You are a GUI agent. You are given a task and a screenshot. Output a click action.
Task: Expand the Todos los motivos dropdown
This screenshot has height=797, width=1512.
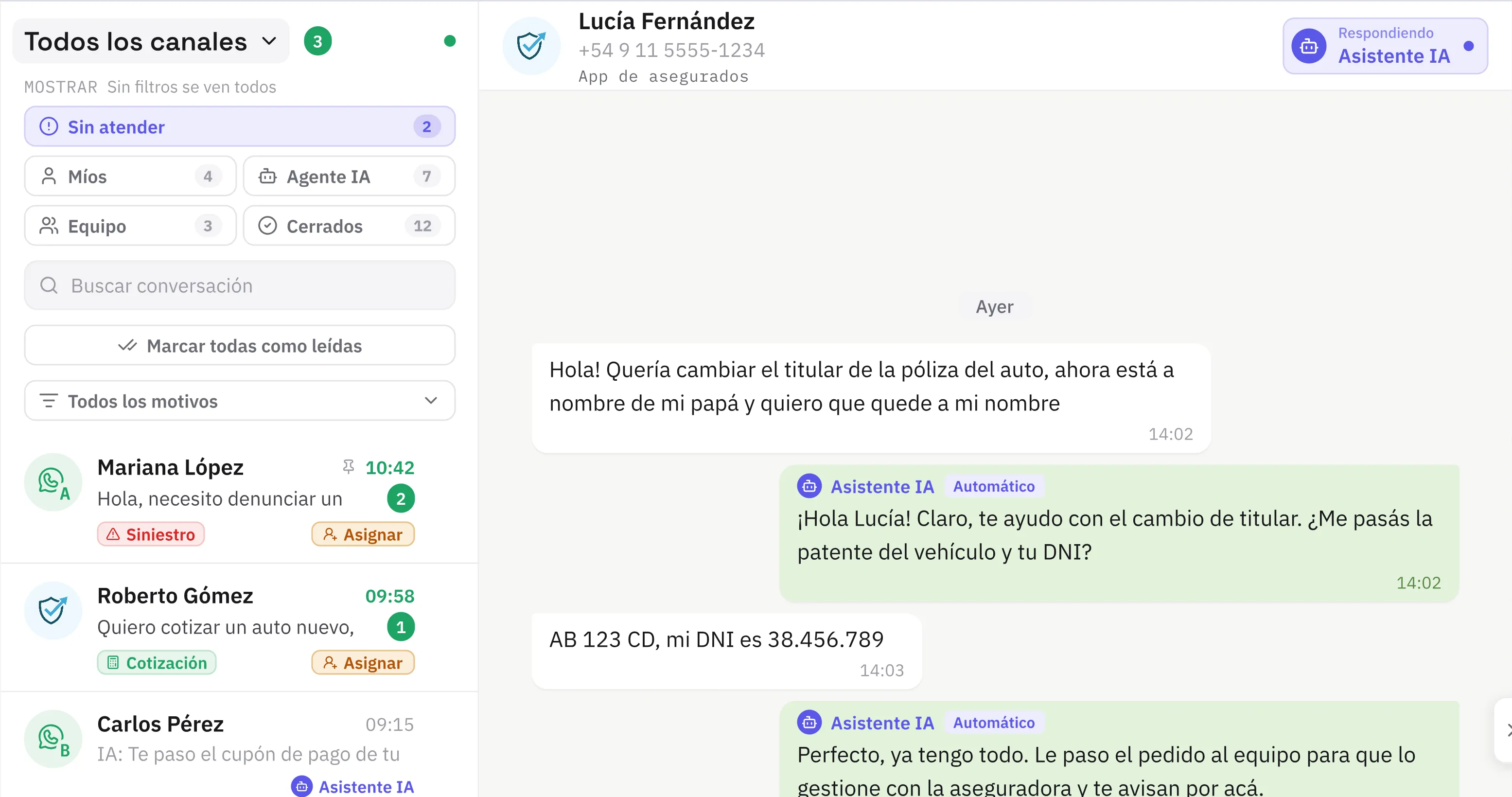tap(240, 401)
